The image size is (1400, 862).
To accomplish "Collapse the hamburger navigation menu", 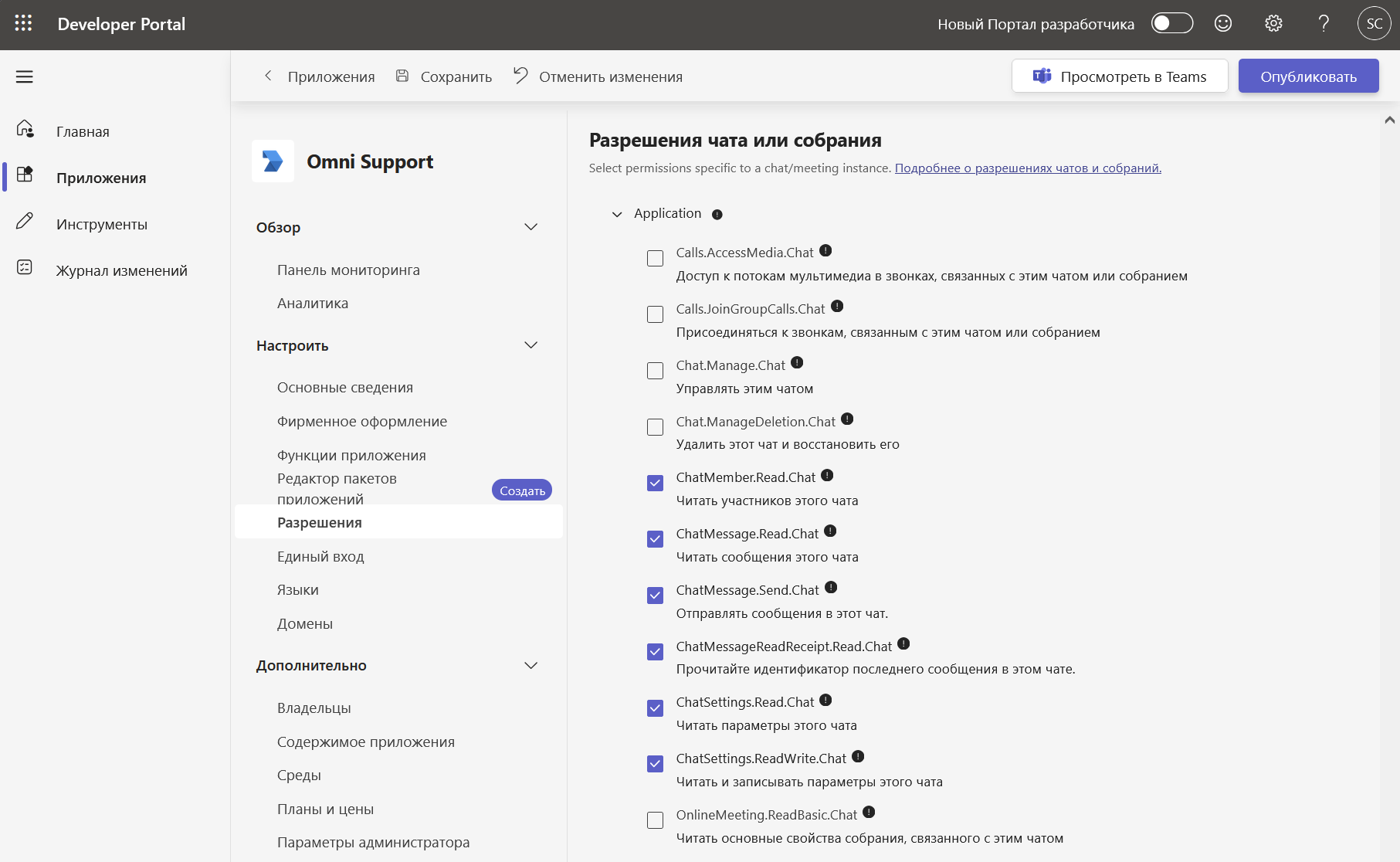I will [25, 76].
